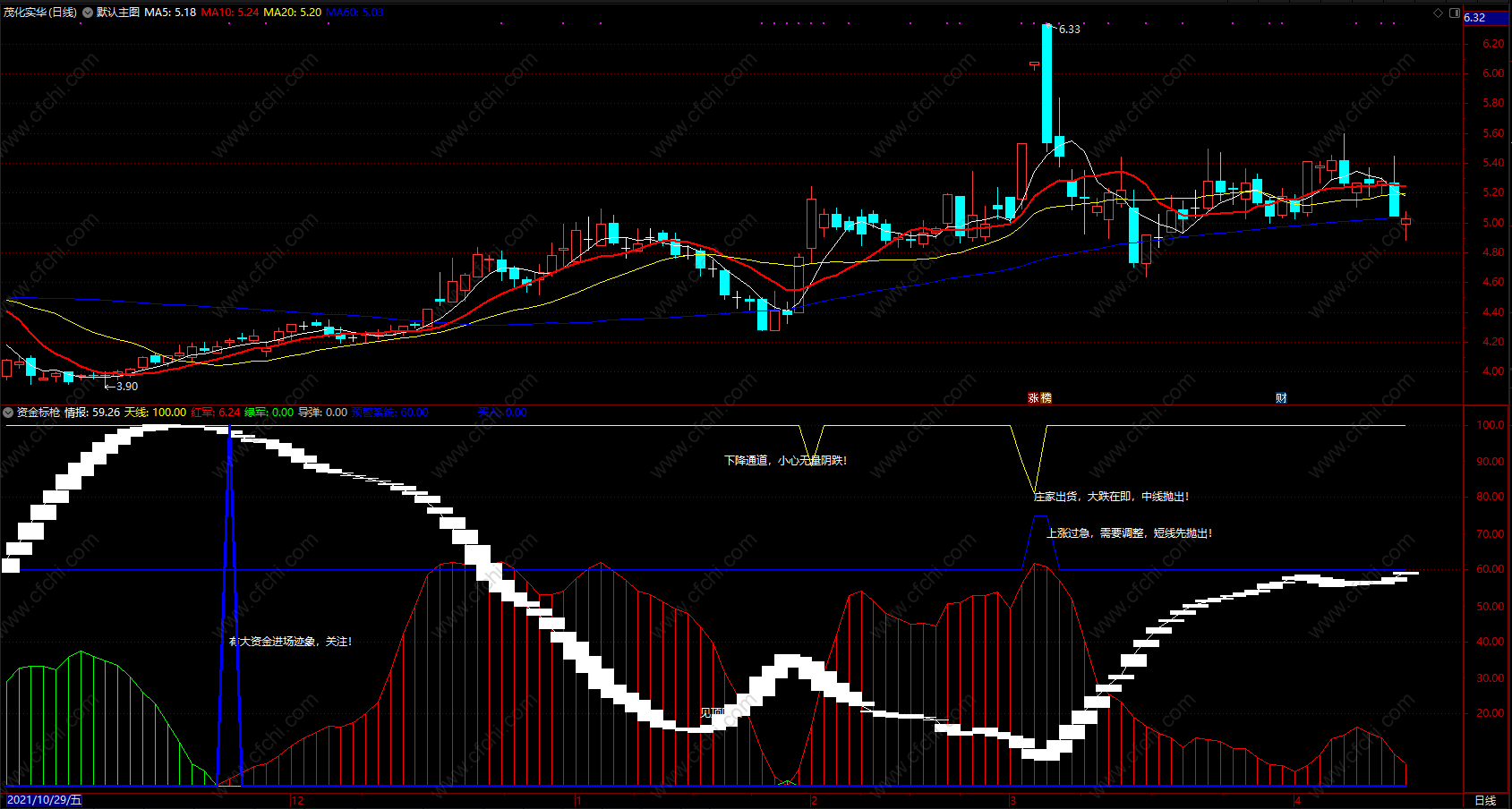Click the 庄家出货，大跌在即，中线抛出! warning text
This screenshot has width=1512, height=809.
(1112, 497)
